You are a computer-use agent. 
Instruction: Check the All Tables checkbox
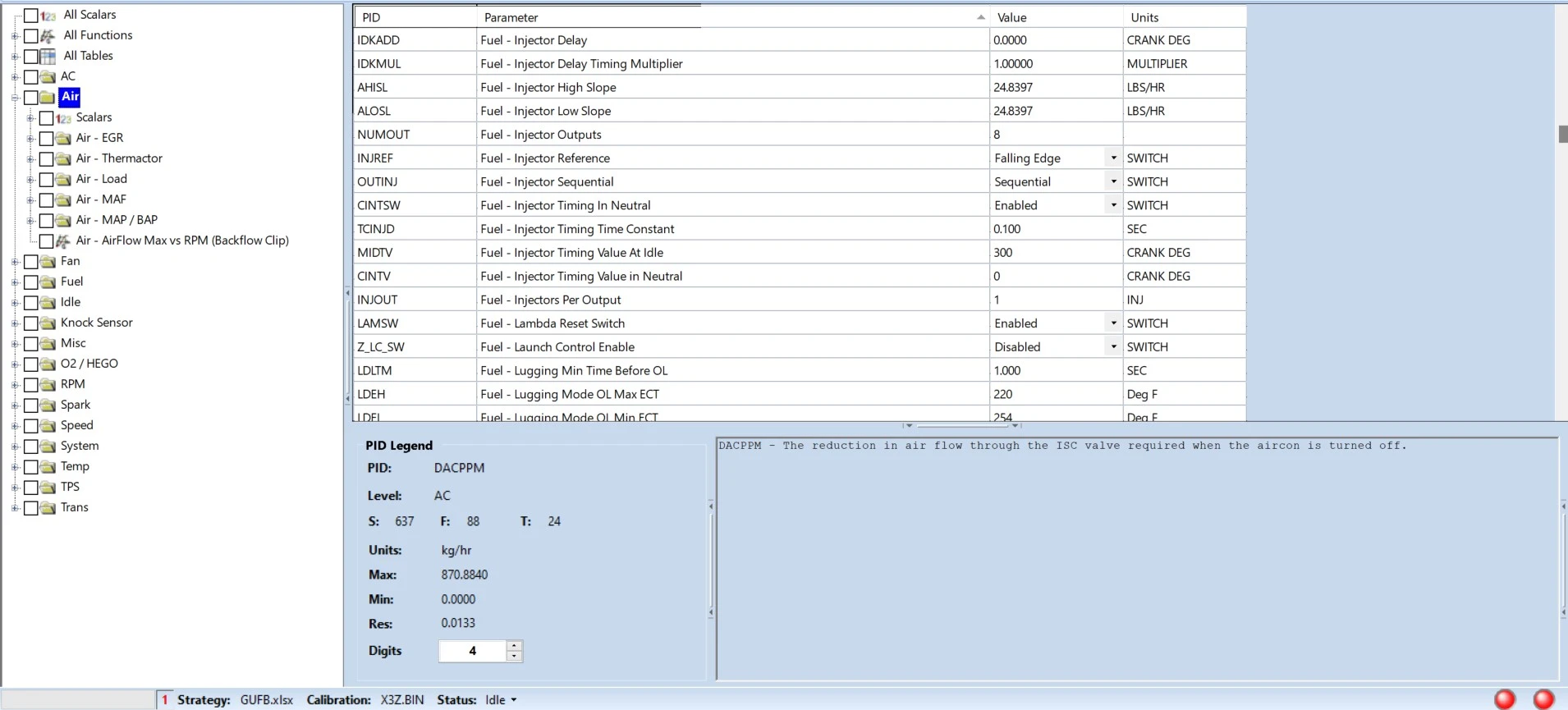[x=31, y=57]
